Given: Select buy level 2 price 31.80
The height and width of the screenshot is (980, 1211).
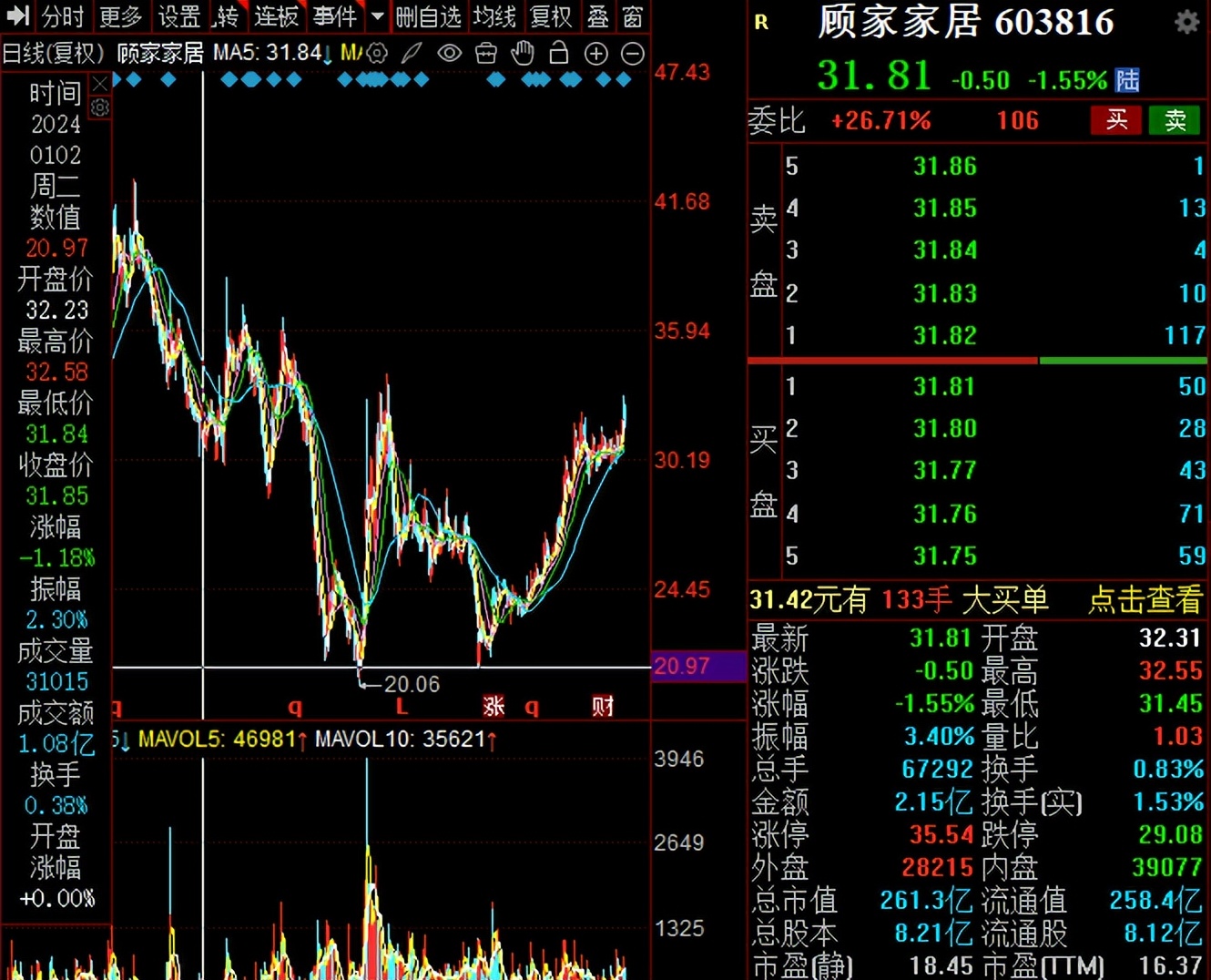Looking at the screenshot, I should (x=945, y=428).
